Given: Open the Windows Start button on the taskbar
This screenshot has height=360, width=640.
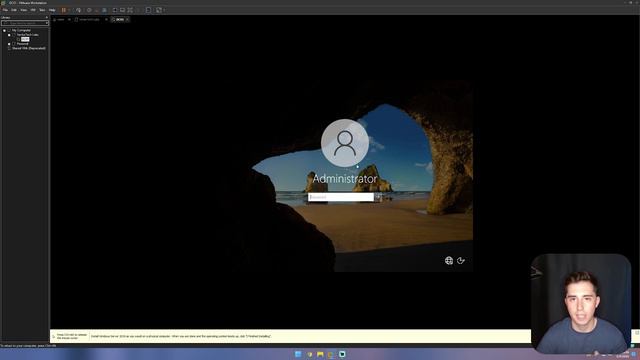Looking at the screenshot, I should (x=298, y=354).
